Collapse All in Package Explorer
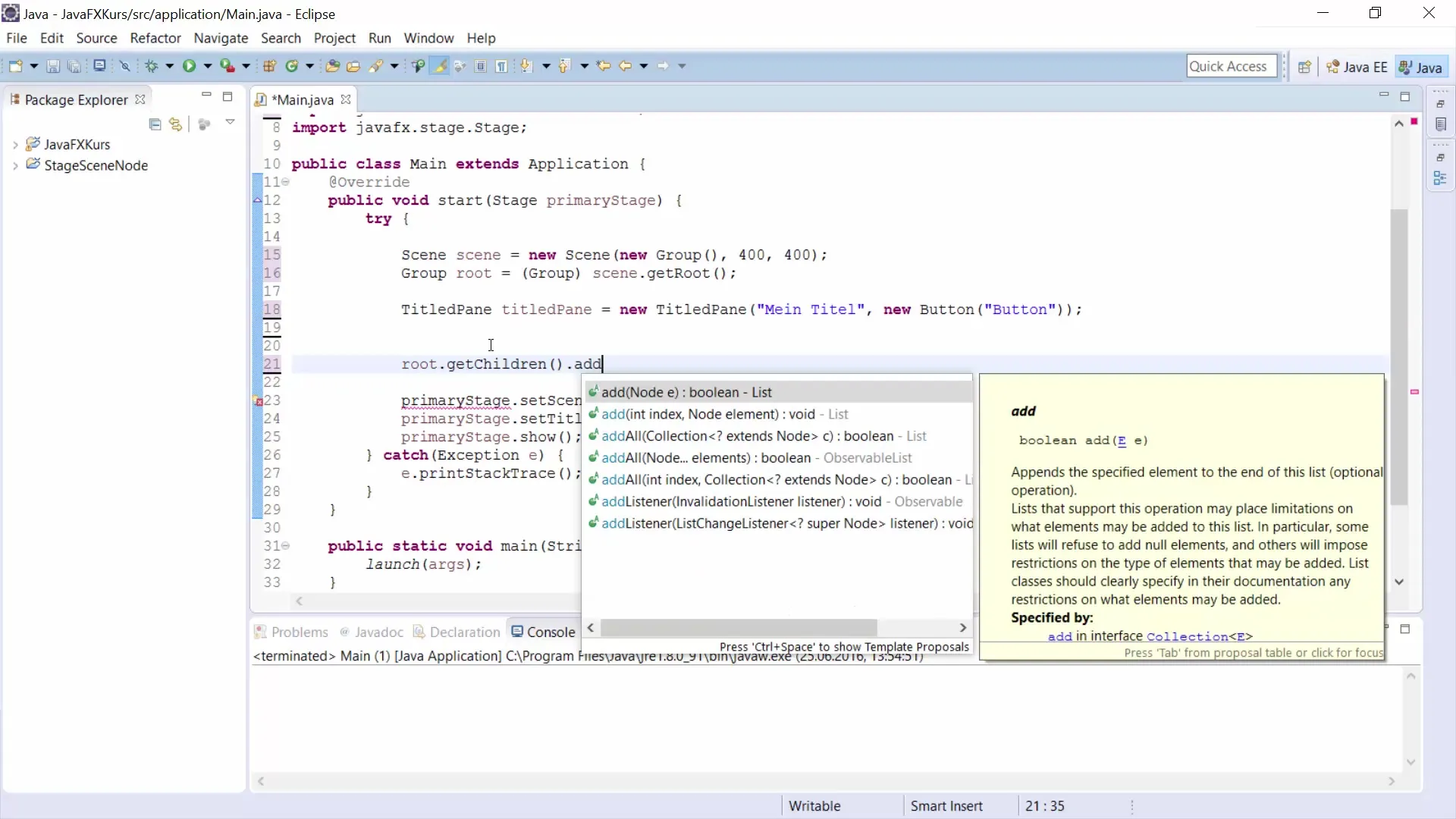The image size is (1456, 819). tap(155, 124)
